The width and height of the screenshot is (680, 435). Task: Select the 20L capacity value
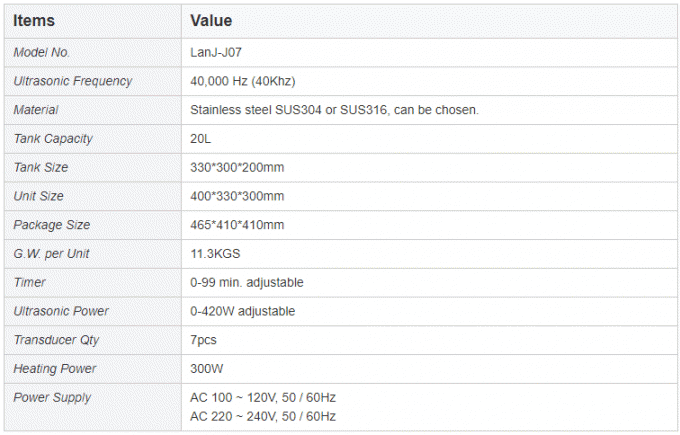200,139
